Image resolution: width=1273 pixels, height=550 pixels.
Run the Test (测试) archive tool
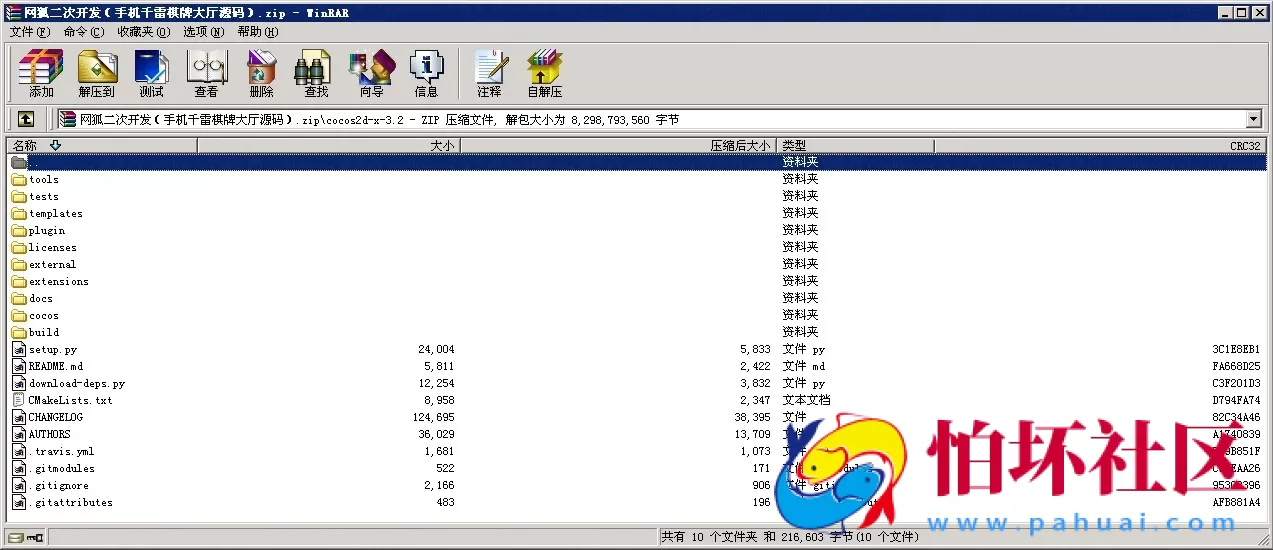click(x=151, y=73)
